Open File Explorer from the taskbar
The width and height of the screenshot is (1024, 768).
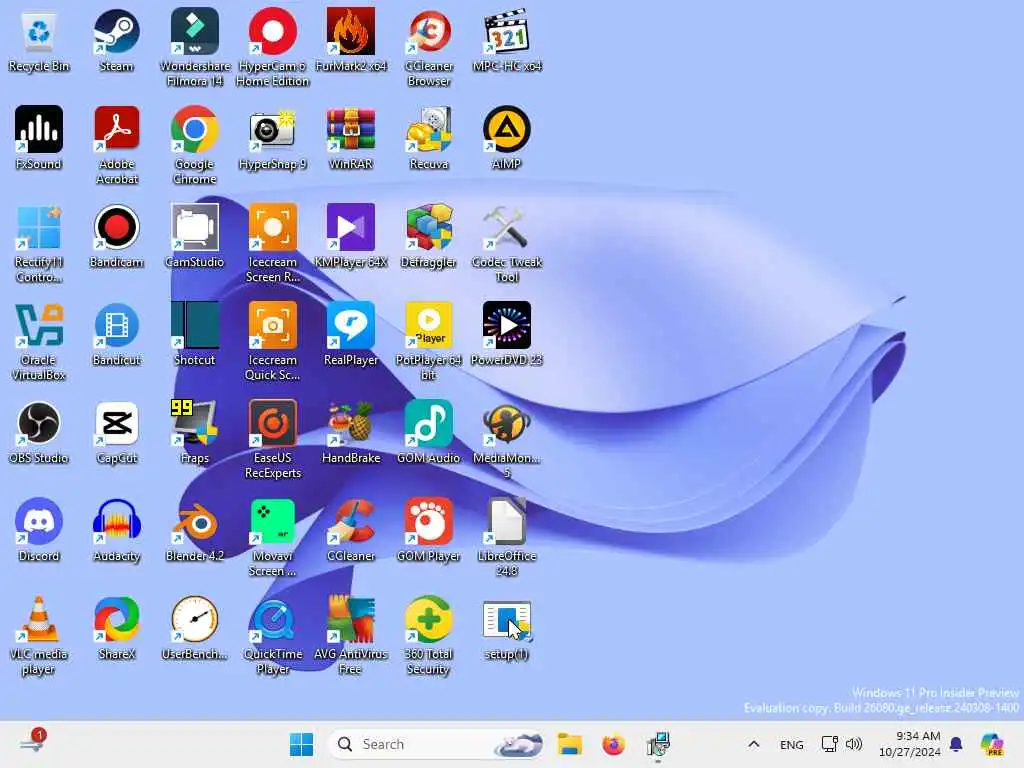click(x=569, y=744)
